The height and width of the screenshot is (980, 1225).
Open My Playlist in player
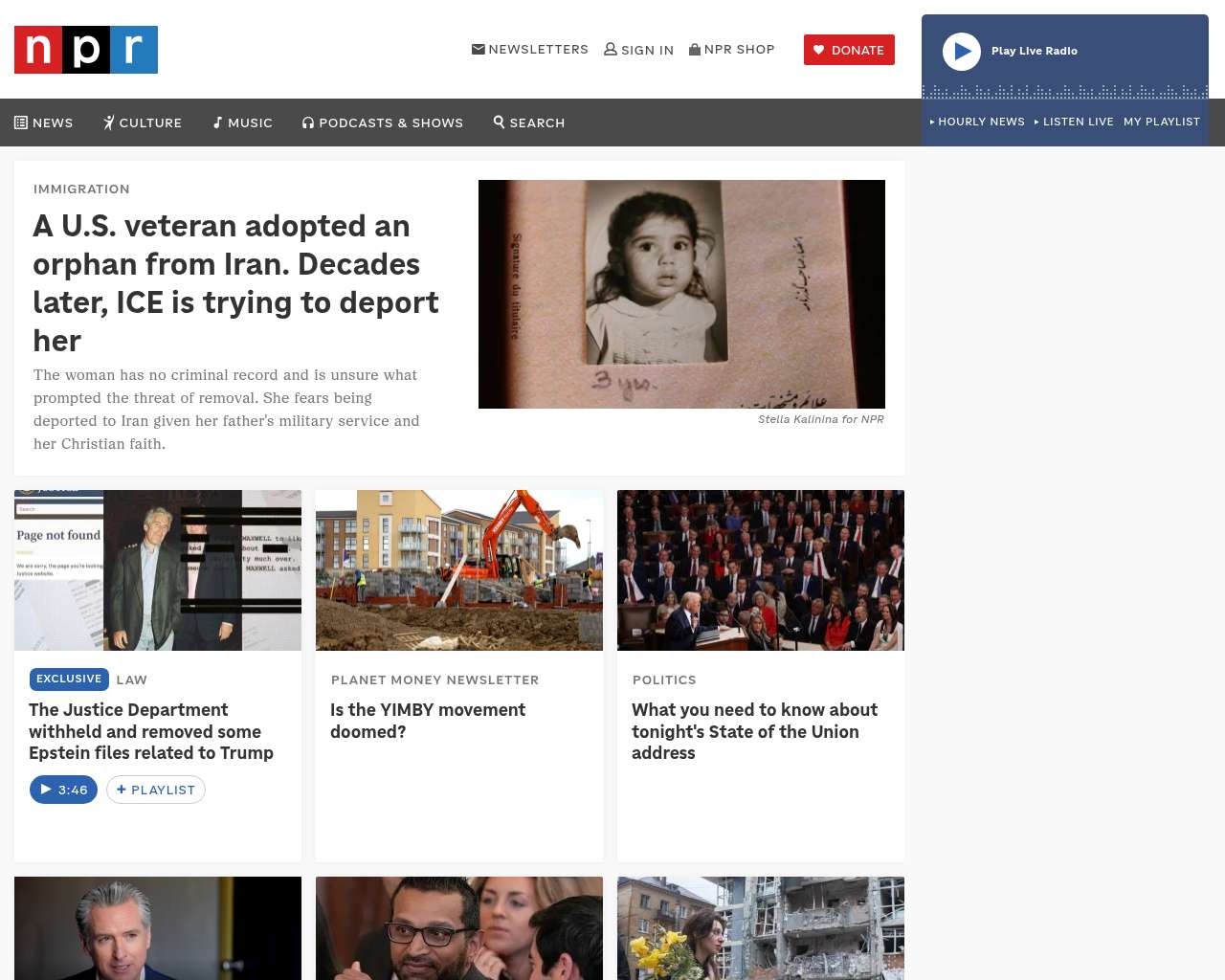(1162, 122)
